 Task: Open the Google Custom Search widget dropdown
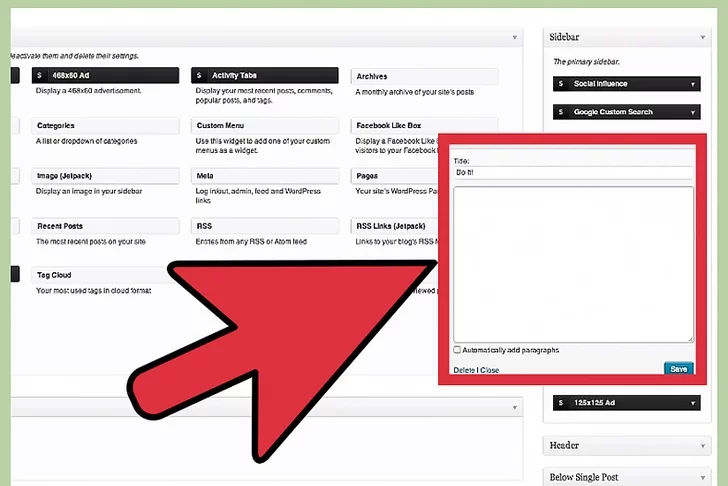click(693, 112)
